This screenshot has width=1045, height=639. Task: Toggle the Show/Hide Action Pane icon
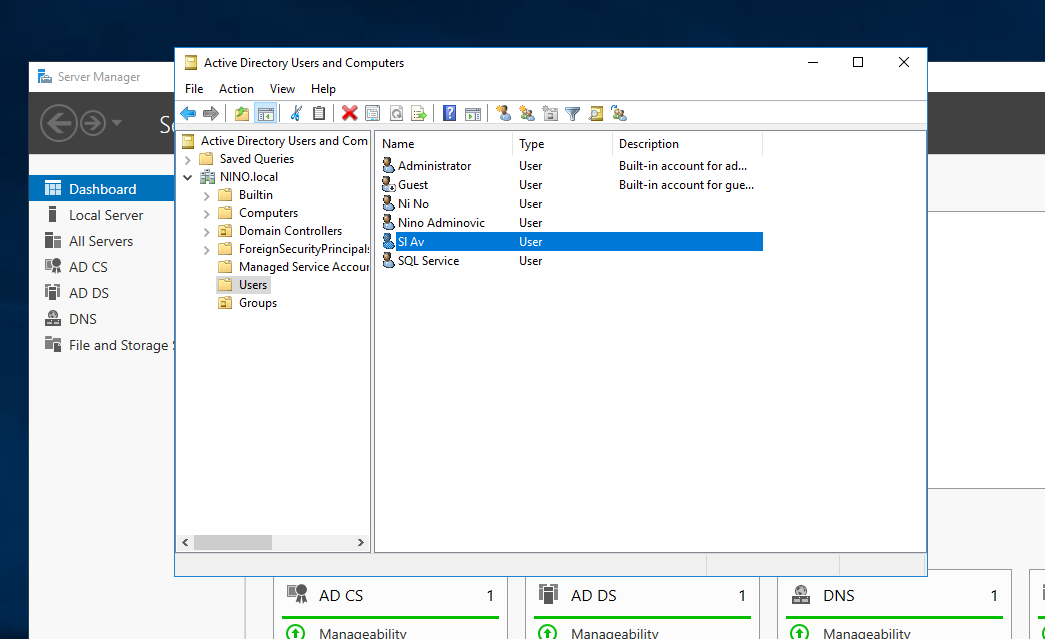[x=473, y=113]
